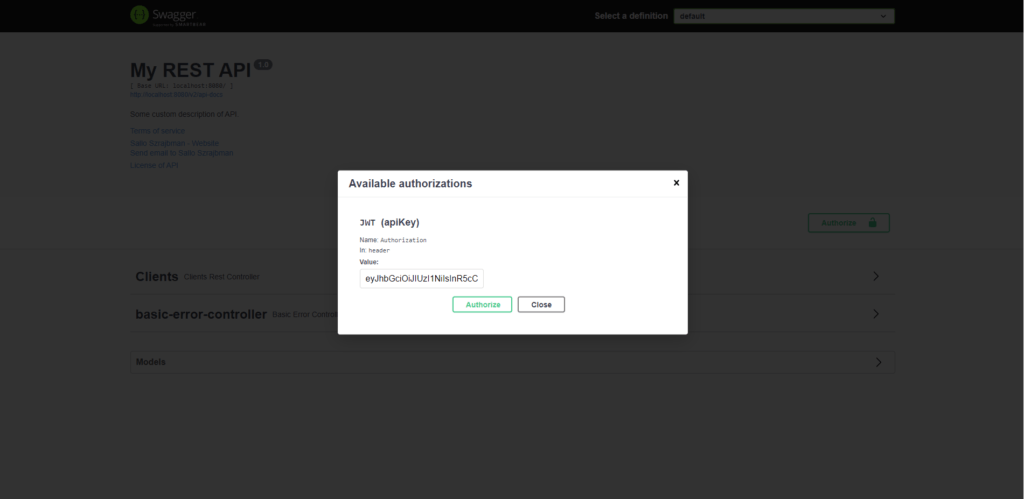Screen dimensions: 1024x499
Task: Open the Select a definition dropdown
Action: point(783,16)
